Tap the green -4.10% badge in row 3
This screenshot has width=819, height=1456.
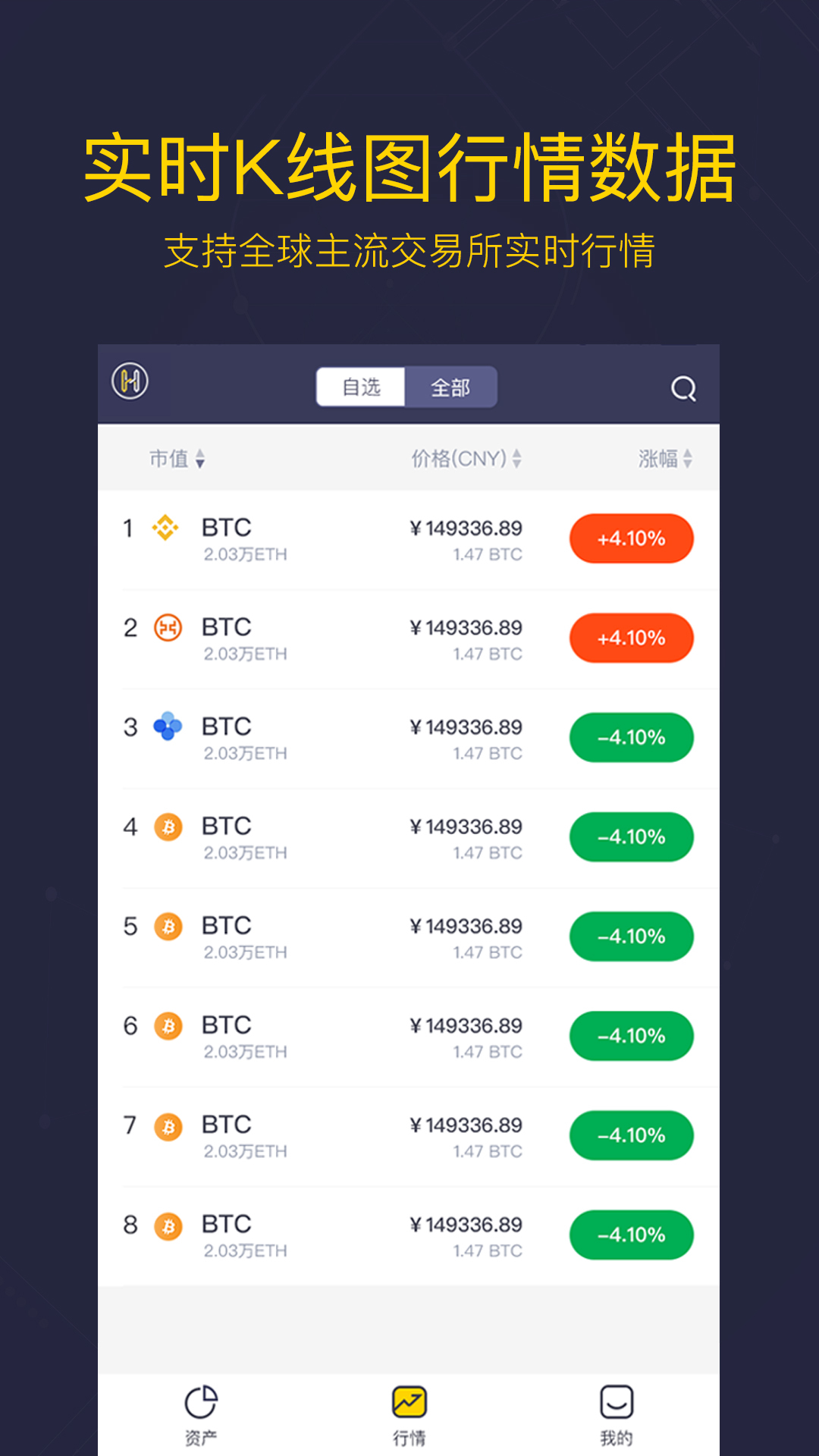click(631, 738)
